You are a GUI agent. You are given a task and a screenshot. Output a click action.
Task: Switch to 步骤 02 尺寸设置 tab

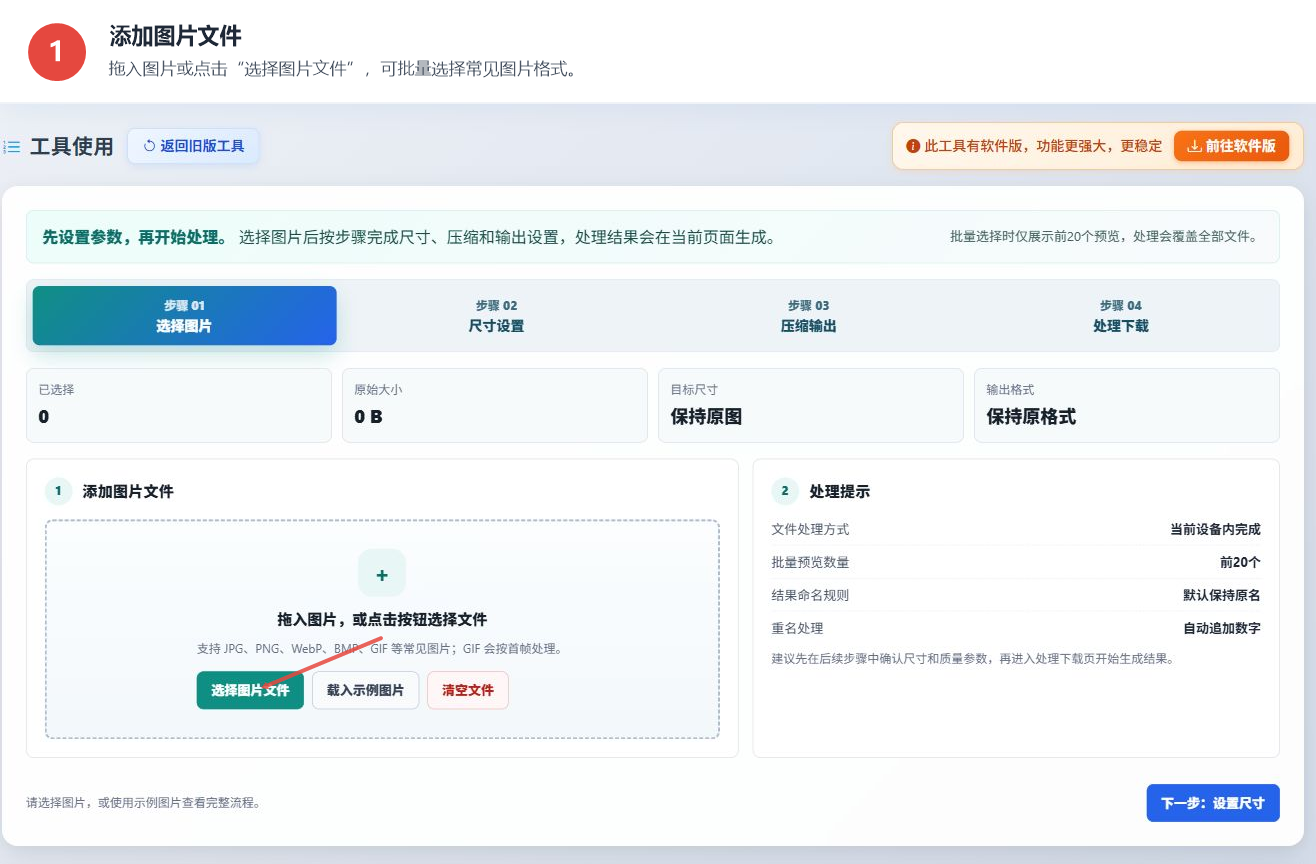pyautogui.click(x=496, y=316)
